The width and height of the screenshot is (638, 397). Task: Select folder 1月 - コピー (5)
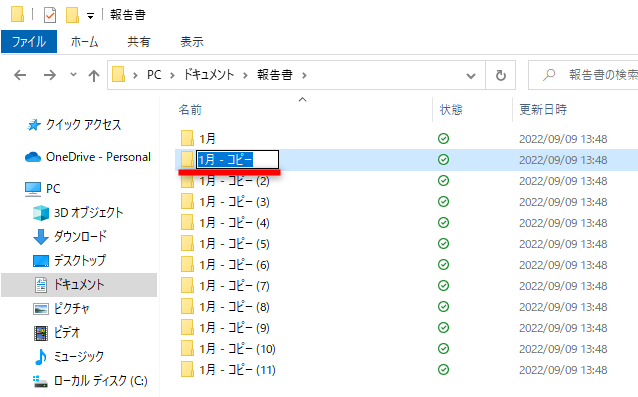point(234,244)
